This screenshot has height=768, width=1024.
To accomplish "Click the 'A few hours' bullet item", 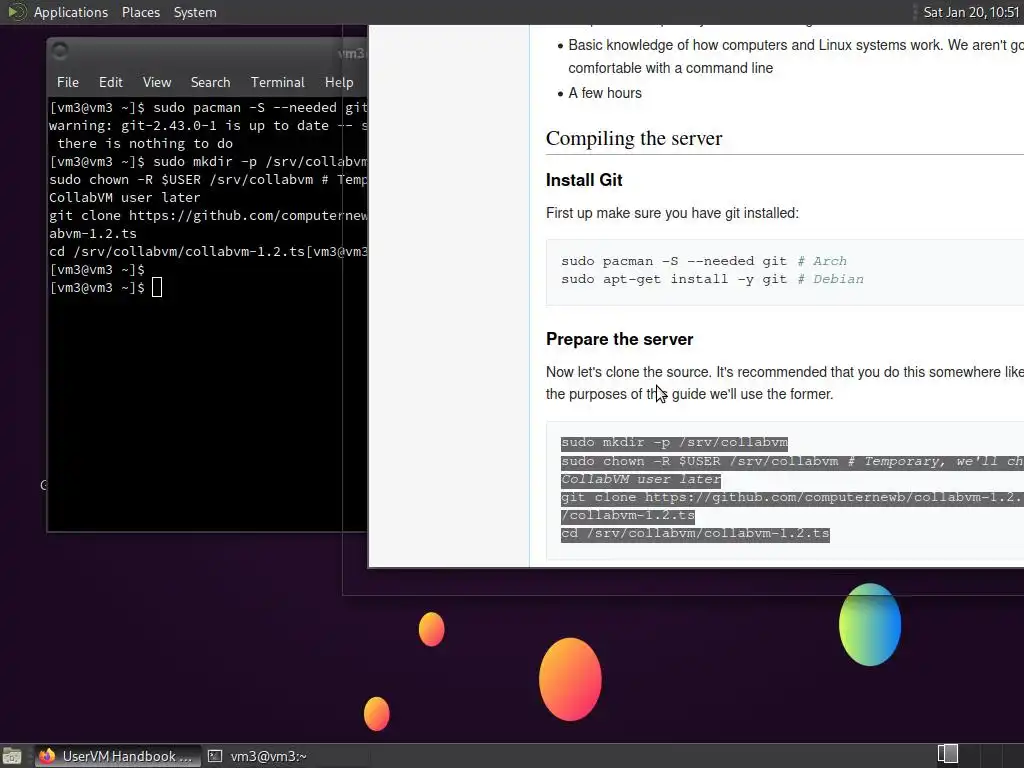I will (605, 93).
